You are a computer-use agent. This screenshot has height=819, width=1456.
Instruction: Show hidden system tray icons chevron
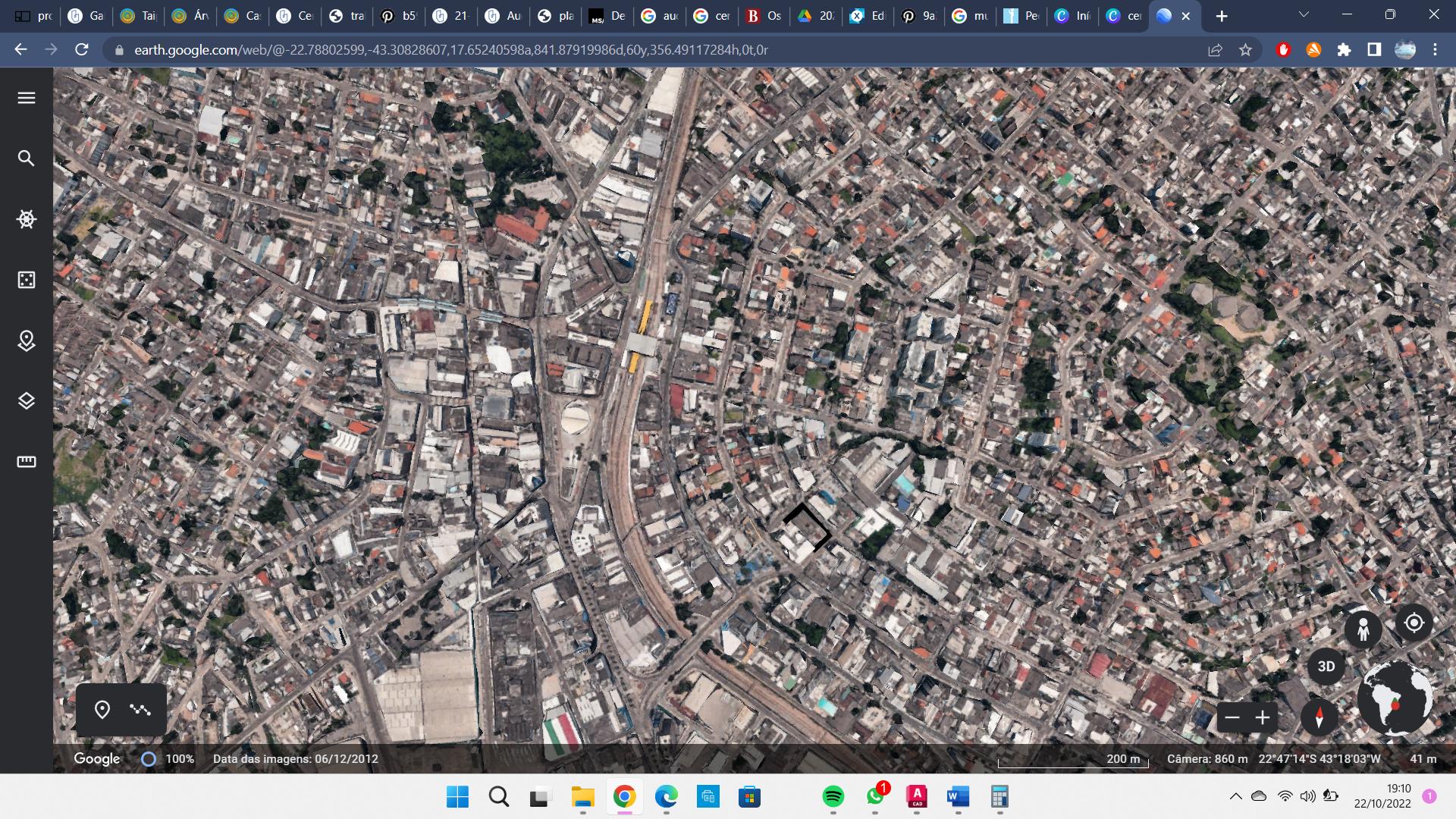(x=1235, y=796)
